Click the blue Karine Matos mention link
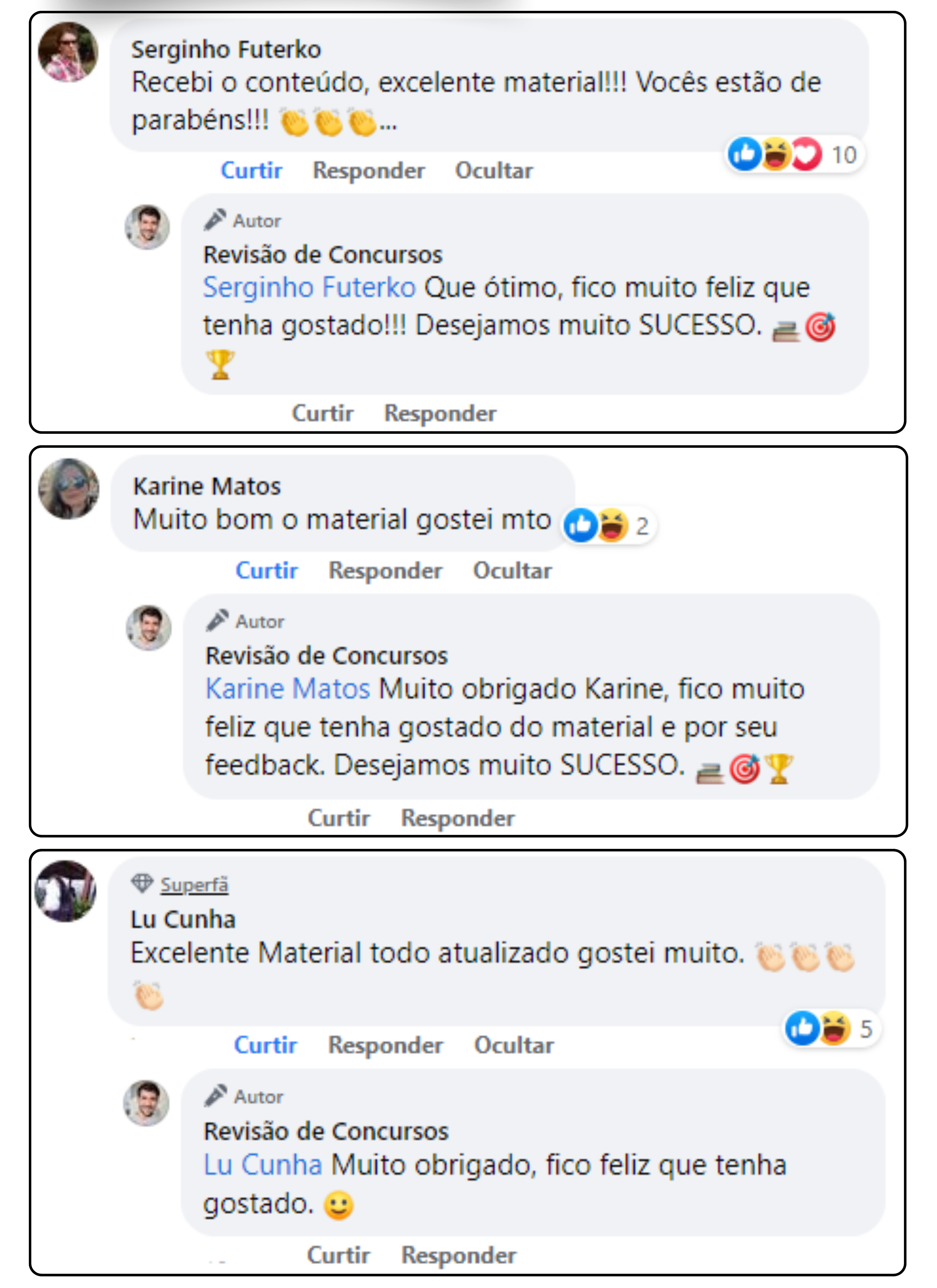Image resolution: width=937 pixels, height=1288 pixels. [x=288, y=688]
